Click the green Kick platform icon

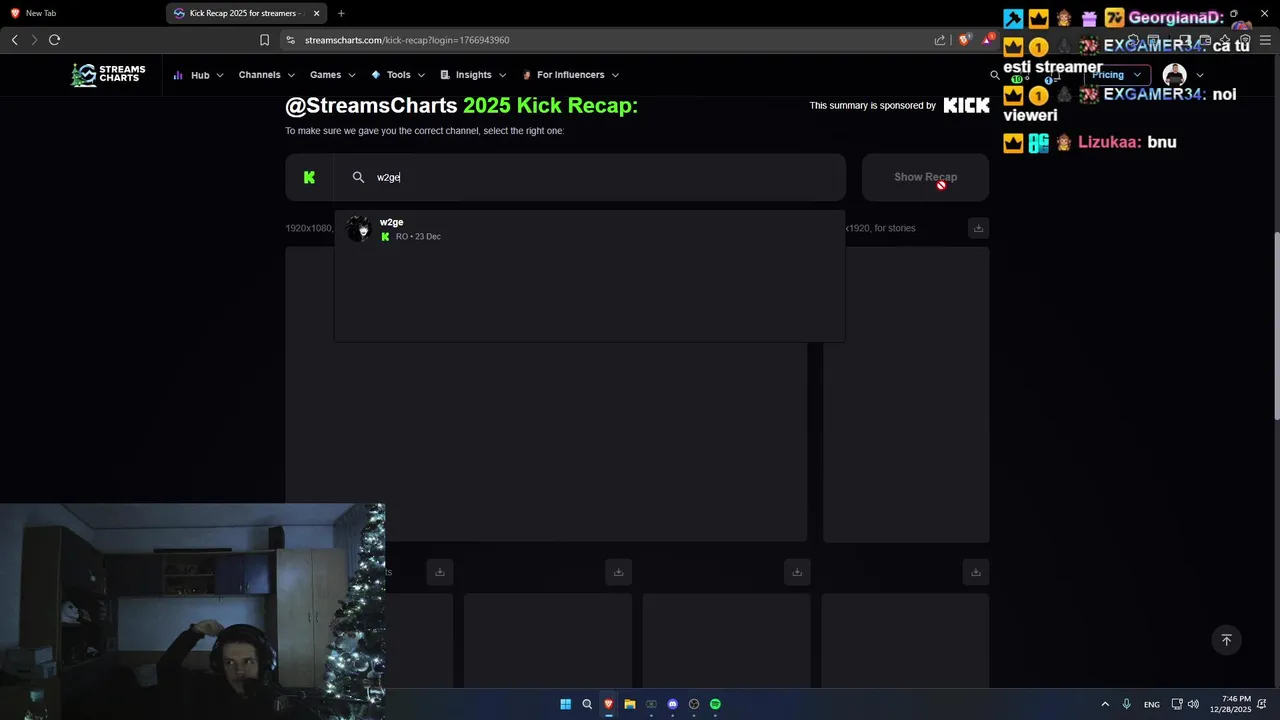pos(309,177)
